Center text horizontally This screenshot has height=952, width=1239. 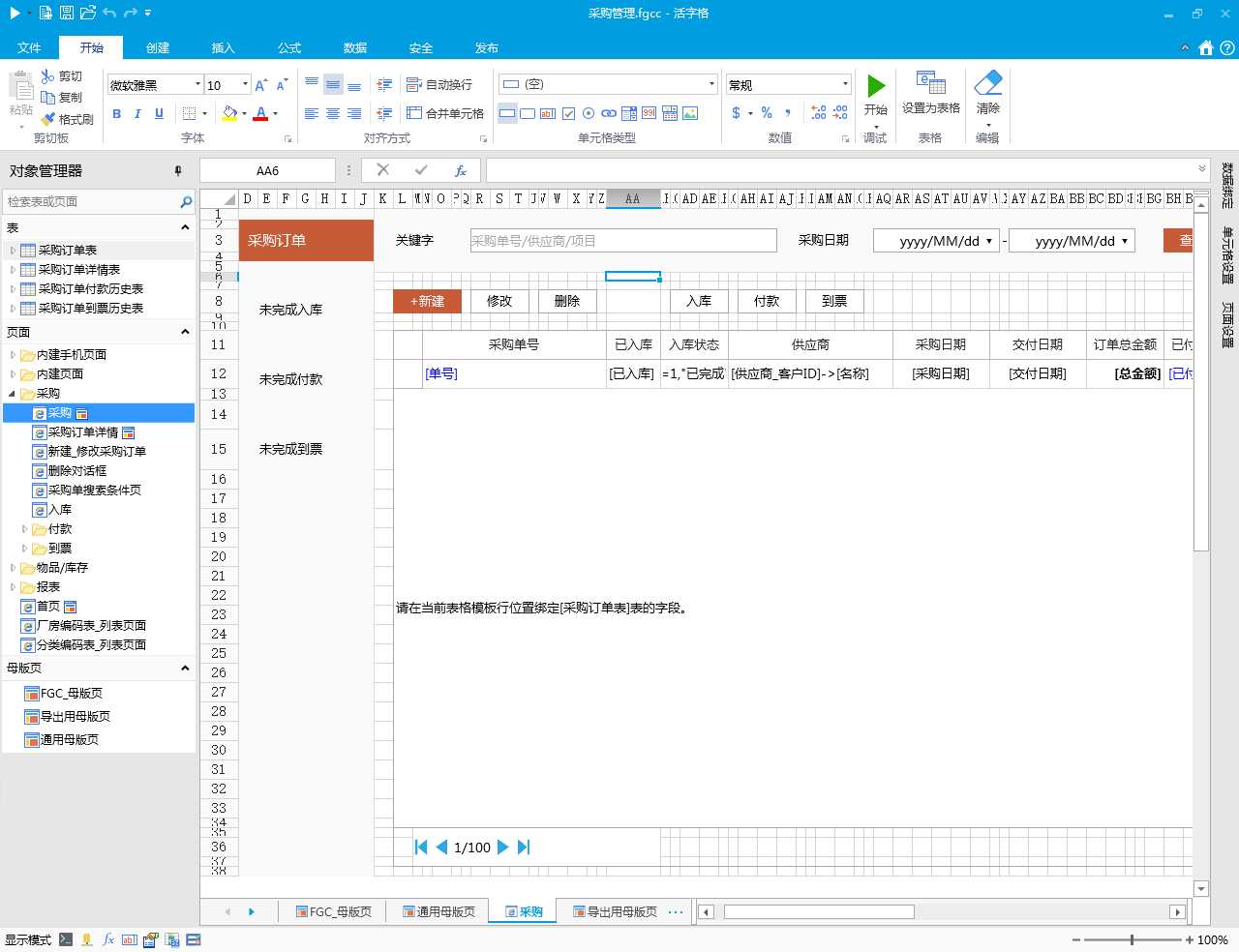[333, 114]
